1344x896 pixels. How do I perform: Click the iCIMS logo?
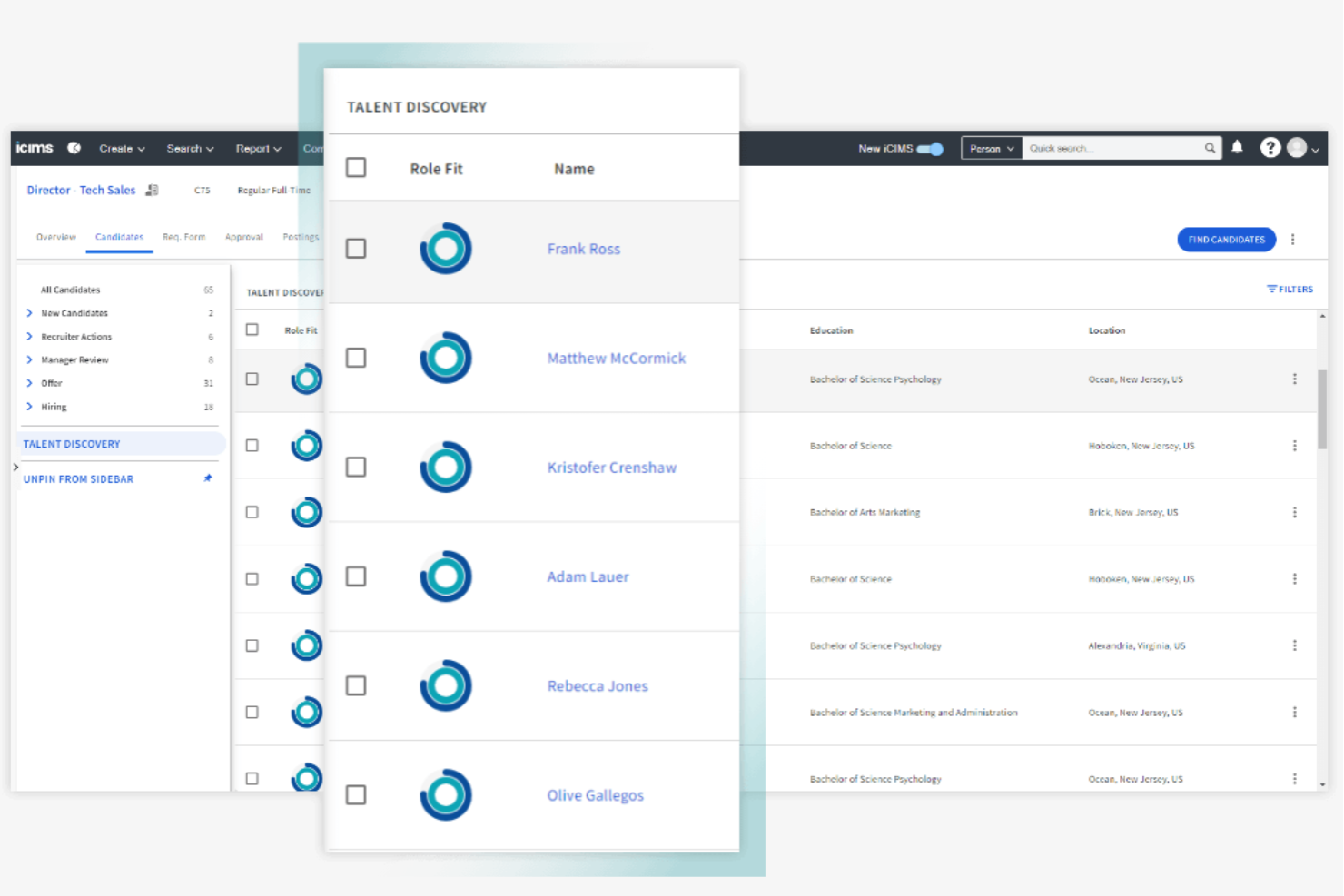(34, 147)
